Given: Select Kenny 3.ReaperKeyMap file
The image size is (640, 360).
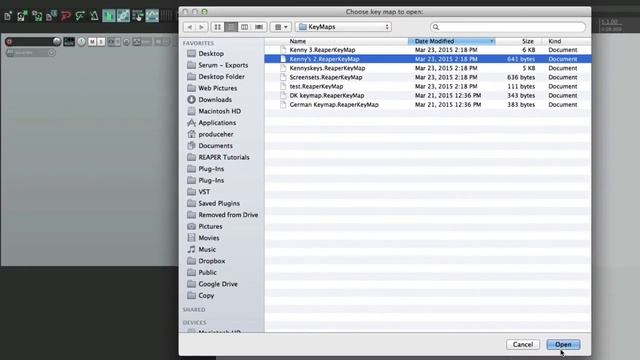Looking at the screenshot, I should click(x=427, y=50).
